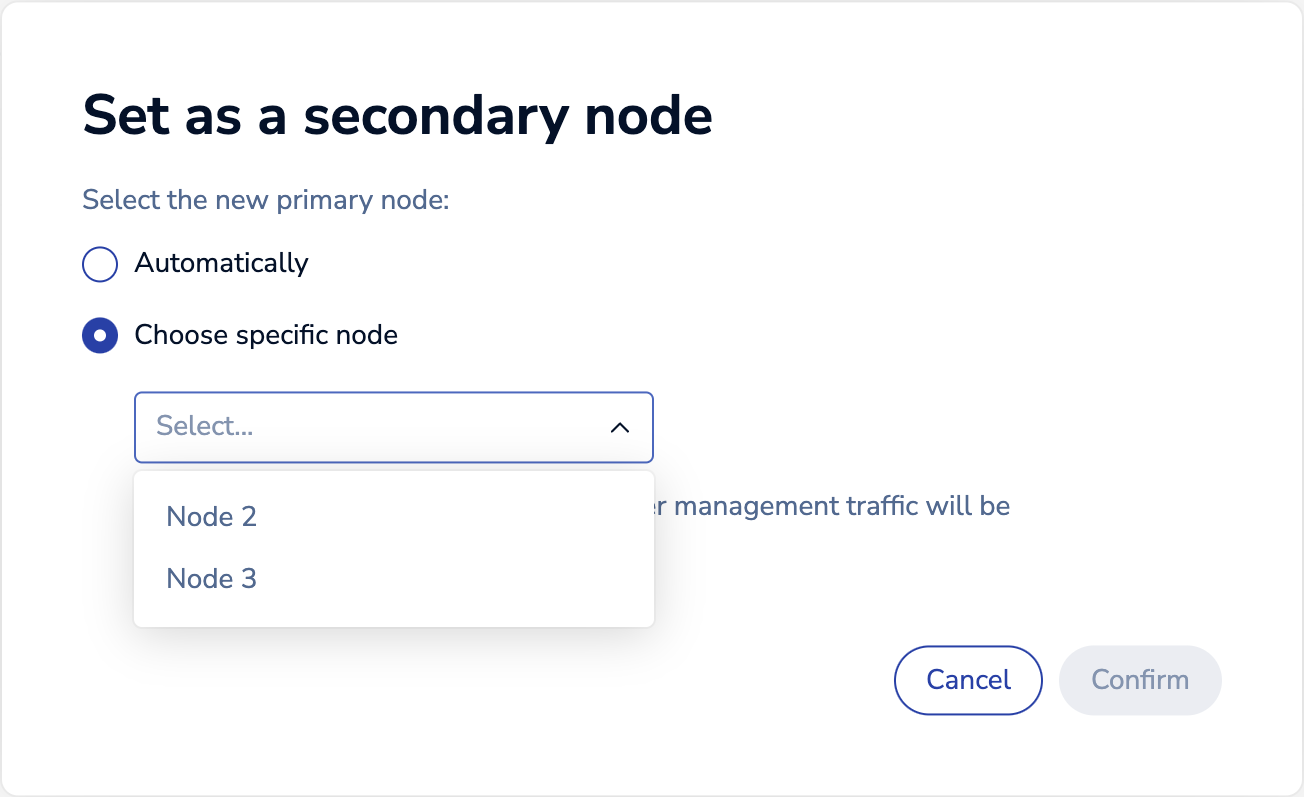Collapse the dropdown using the chevron icon
The image size is (1304, 797).
click(620, 427)
